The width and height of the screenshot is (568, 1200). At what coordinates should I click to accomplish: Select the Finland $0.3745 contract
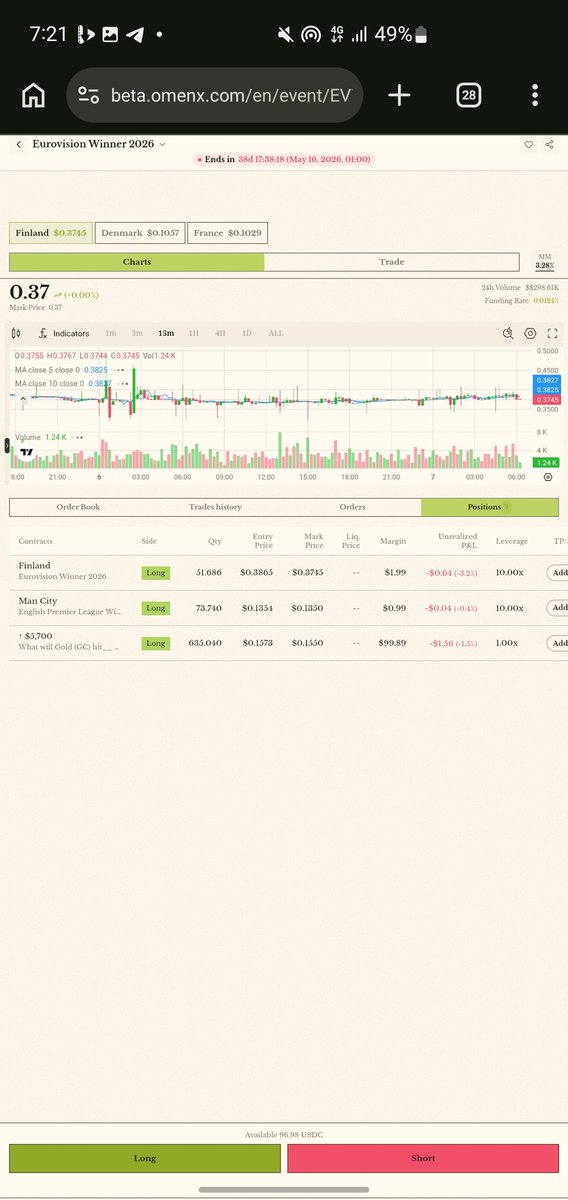tap(50, 233)
